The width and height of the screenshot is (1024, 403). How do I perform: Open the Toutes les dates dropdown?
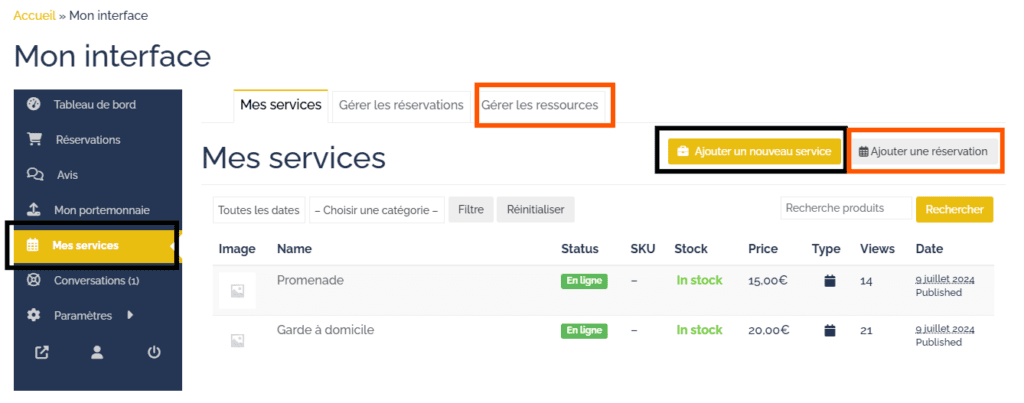click(x=259, y=210)
